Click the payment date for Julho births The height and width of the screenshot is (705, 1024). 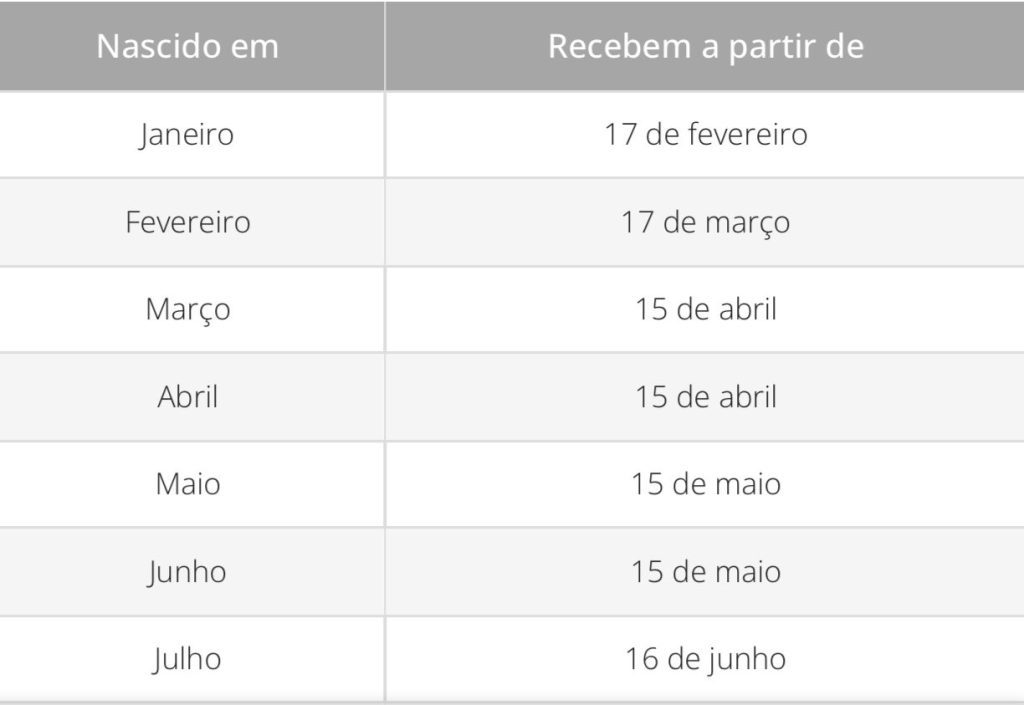coord(705,659)
